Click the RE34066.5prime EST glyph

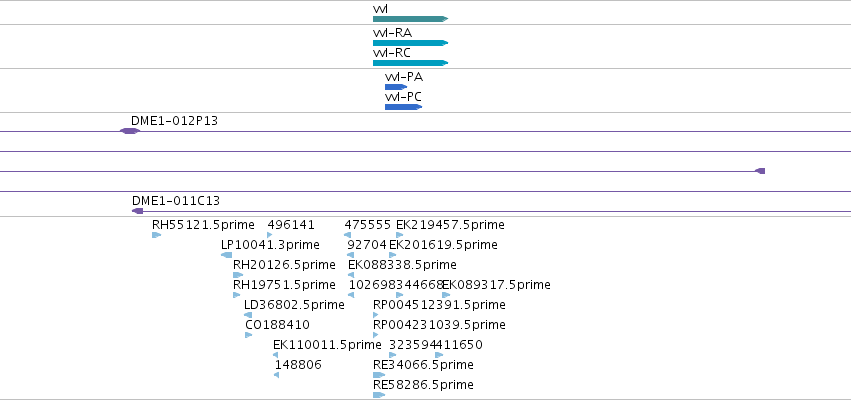379,375
